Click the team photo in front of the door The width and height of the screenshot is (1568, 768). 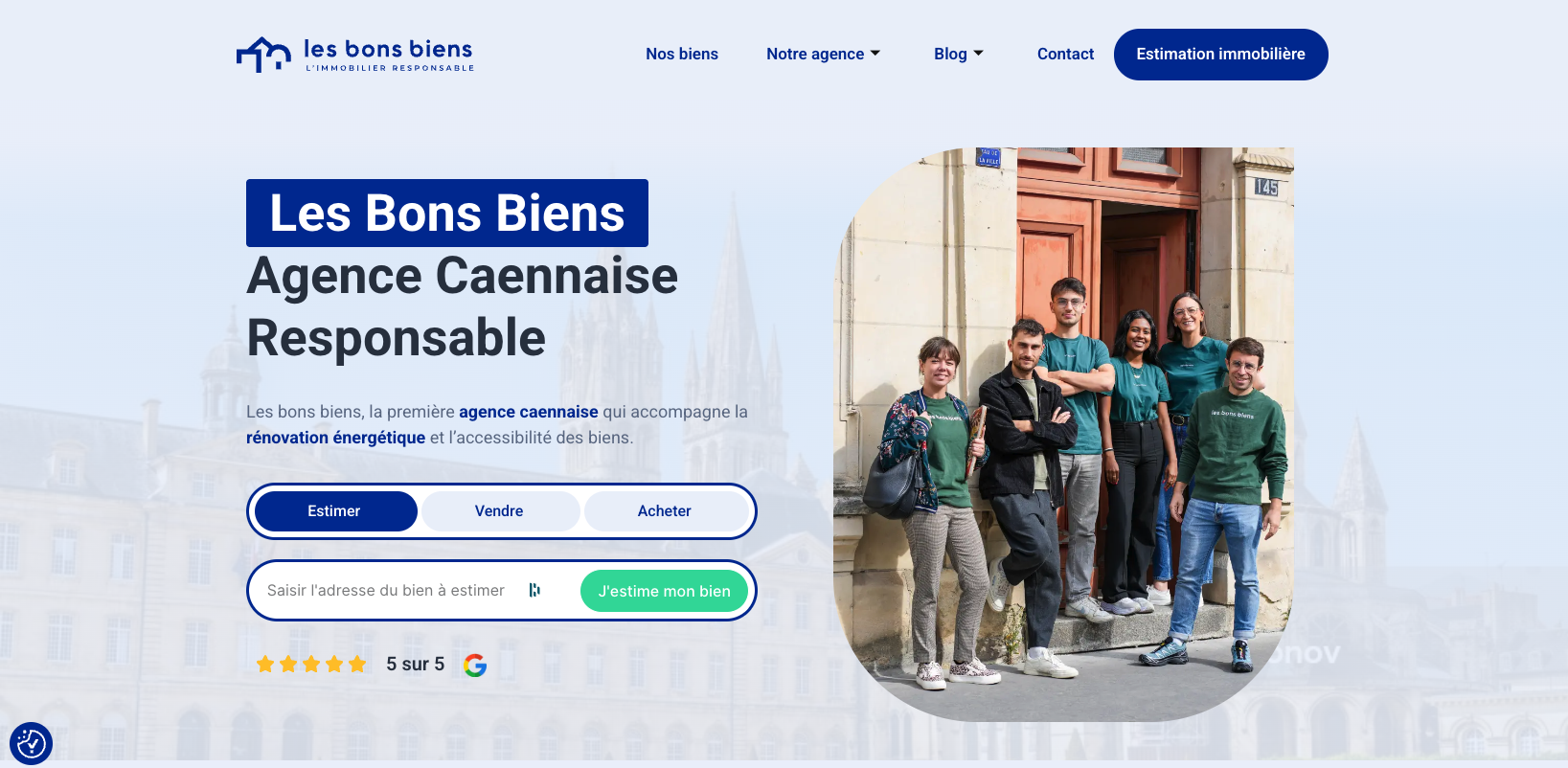pyautogui.click(x=1063, y=434)
